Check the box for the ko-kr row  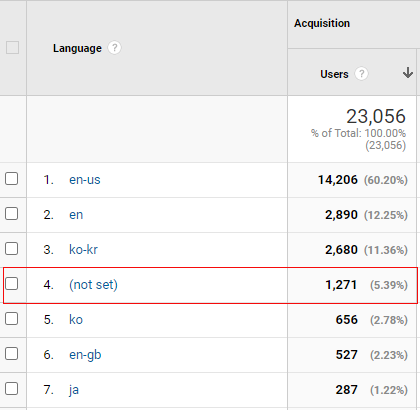click(x=12, y=249)
